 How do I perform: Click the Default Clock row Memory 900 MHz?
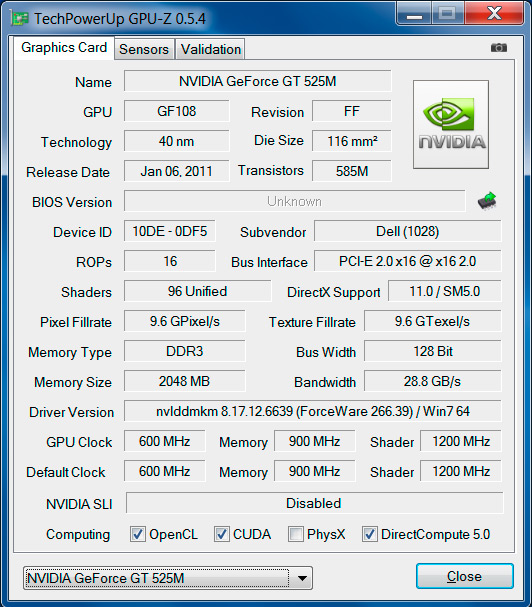coord(314,471)
